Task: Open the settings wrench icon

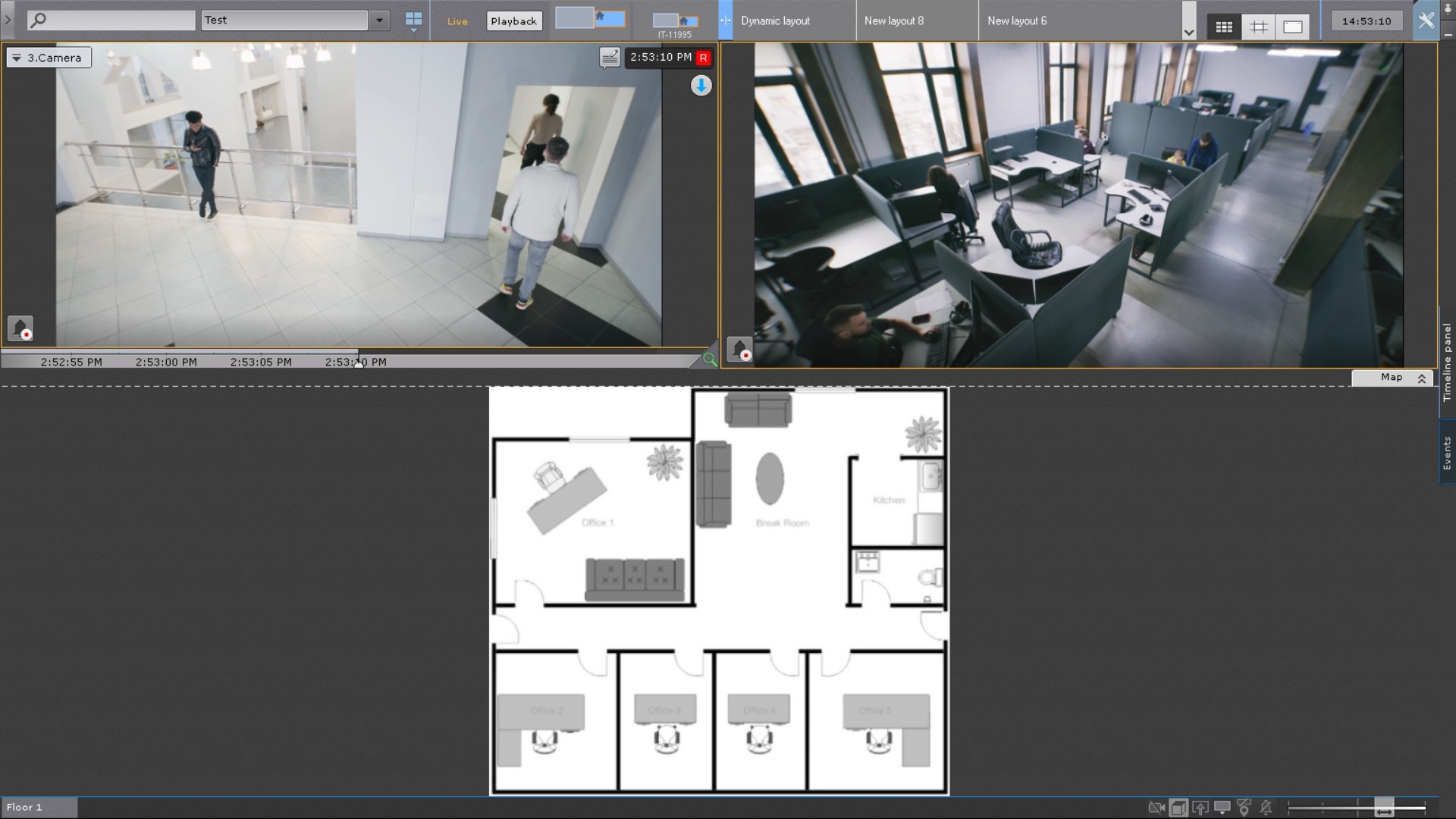Action: 1426,21
